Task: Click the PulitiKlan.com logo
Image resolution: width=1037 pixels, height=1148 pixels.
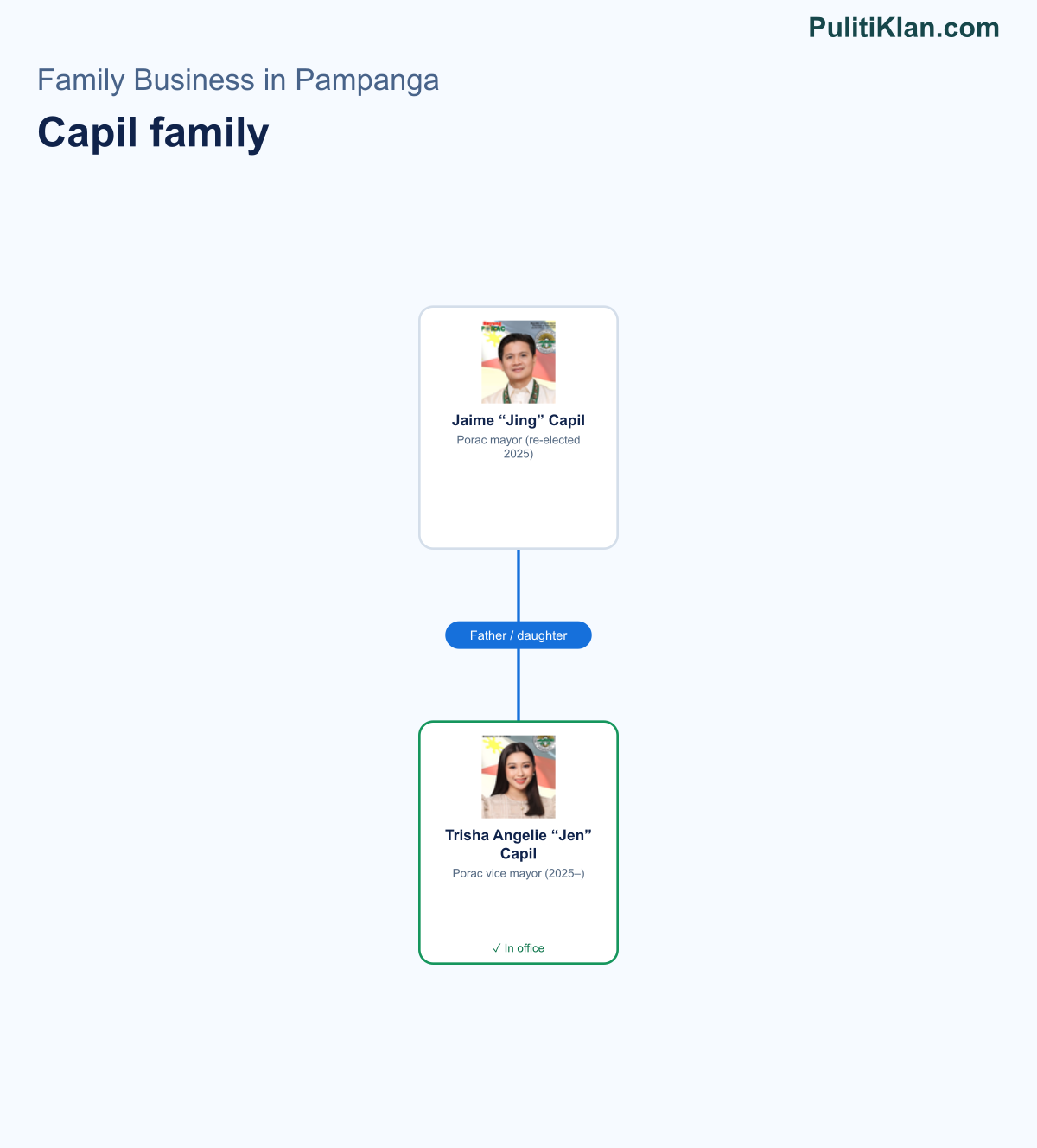Action: pos(904,28)
